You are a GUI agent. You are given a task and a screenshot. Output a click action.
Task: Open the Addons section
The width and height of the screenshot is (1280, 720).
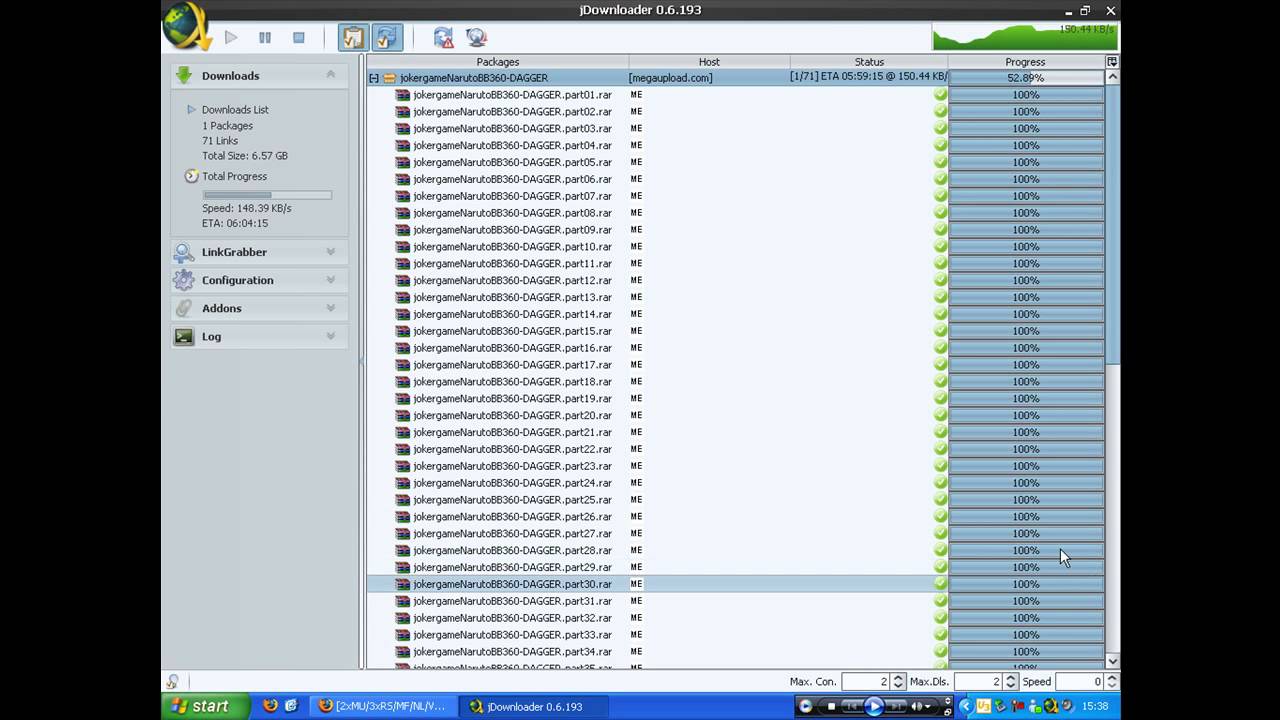pyautogui.click(x=259, y=308)
